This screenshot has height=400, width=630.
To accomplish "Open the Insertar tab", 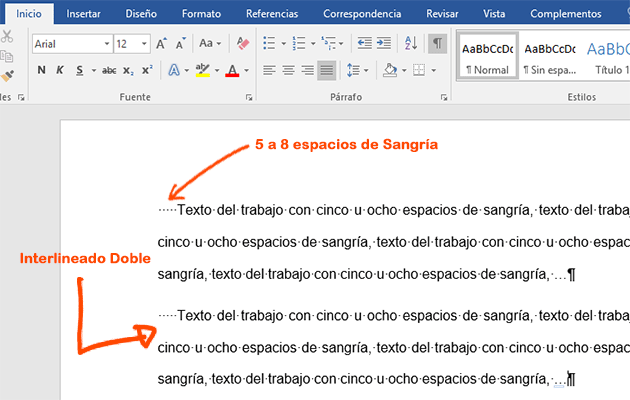I will 84,14.
